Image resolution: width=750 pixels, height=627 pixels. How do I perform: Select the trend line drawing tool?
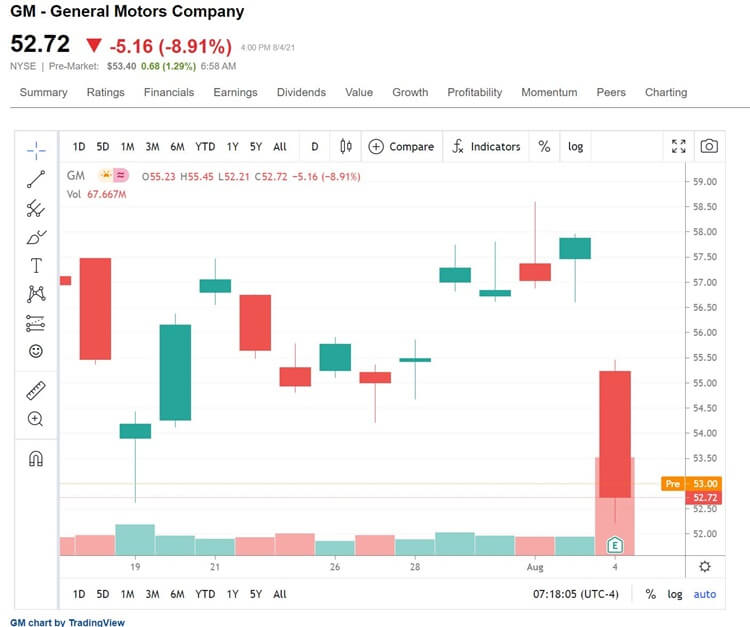tap(36, 179)
